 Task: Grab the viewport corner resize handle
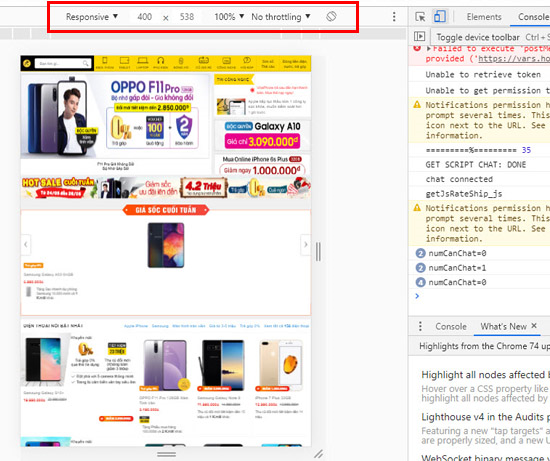(318, 454)
